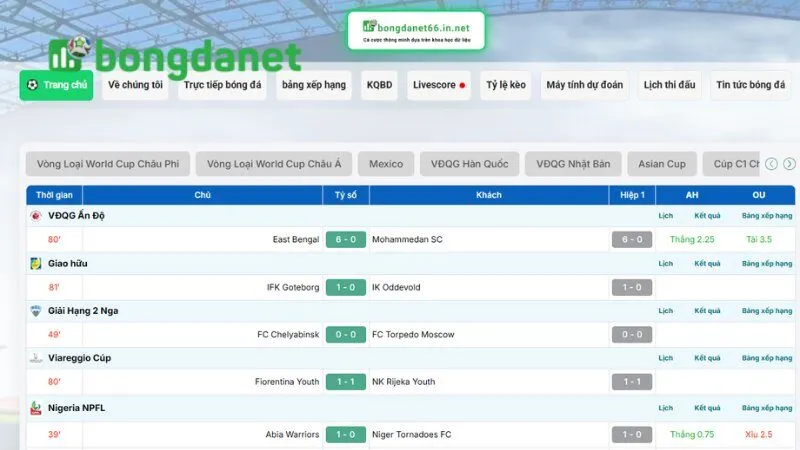Click the Nigeria NPFL league icon
This screenshot has height=450, width=800.
(x=36, y=408)
